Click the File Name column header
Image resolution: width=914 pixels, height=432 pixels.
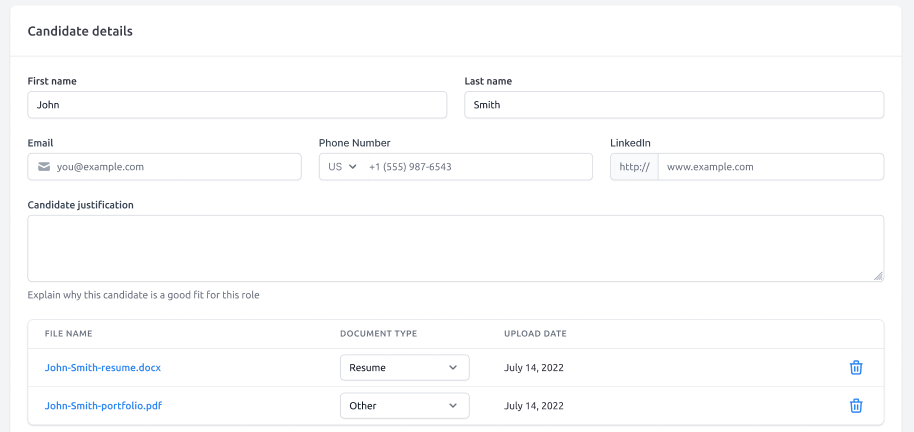point(69,333)
